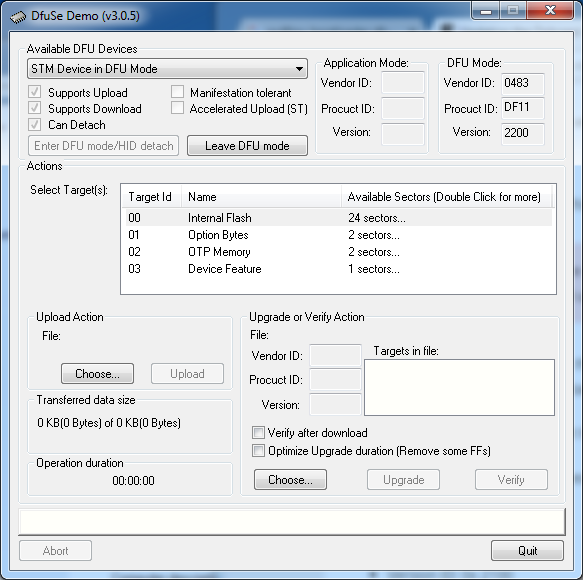Select the OTP Memory target row

pyautogui.click(x=338, y=252)
